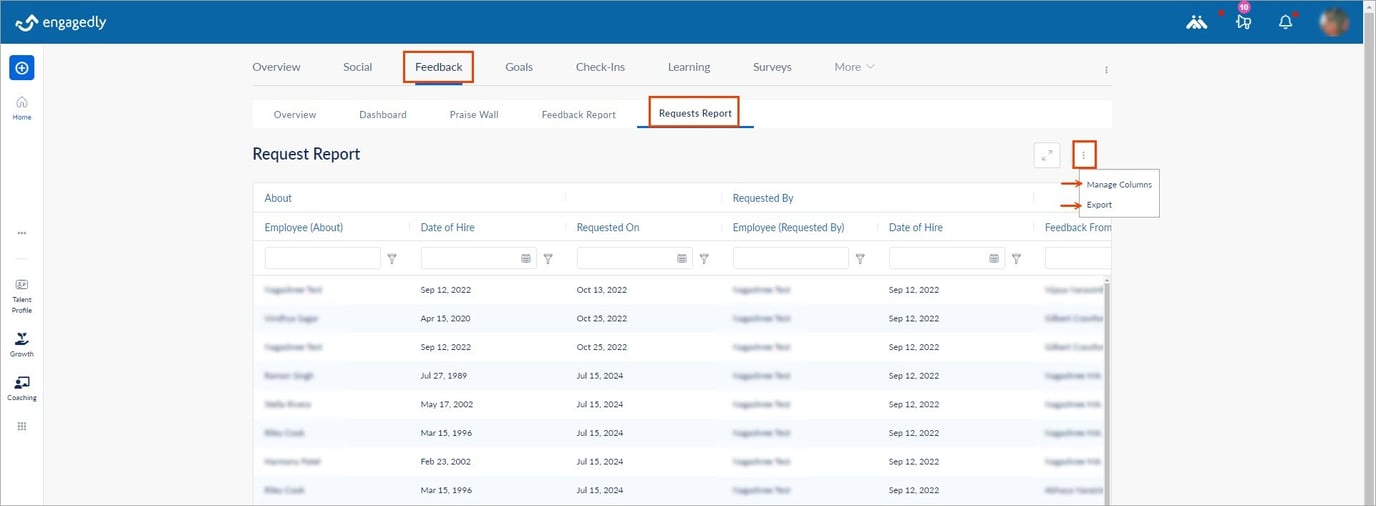Open Growth in the sidebar
The height and width of the screenshot is (506, 1376).
pos(22,345)
